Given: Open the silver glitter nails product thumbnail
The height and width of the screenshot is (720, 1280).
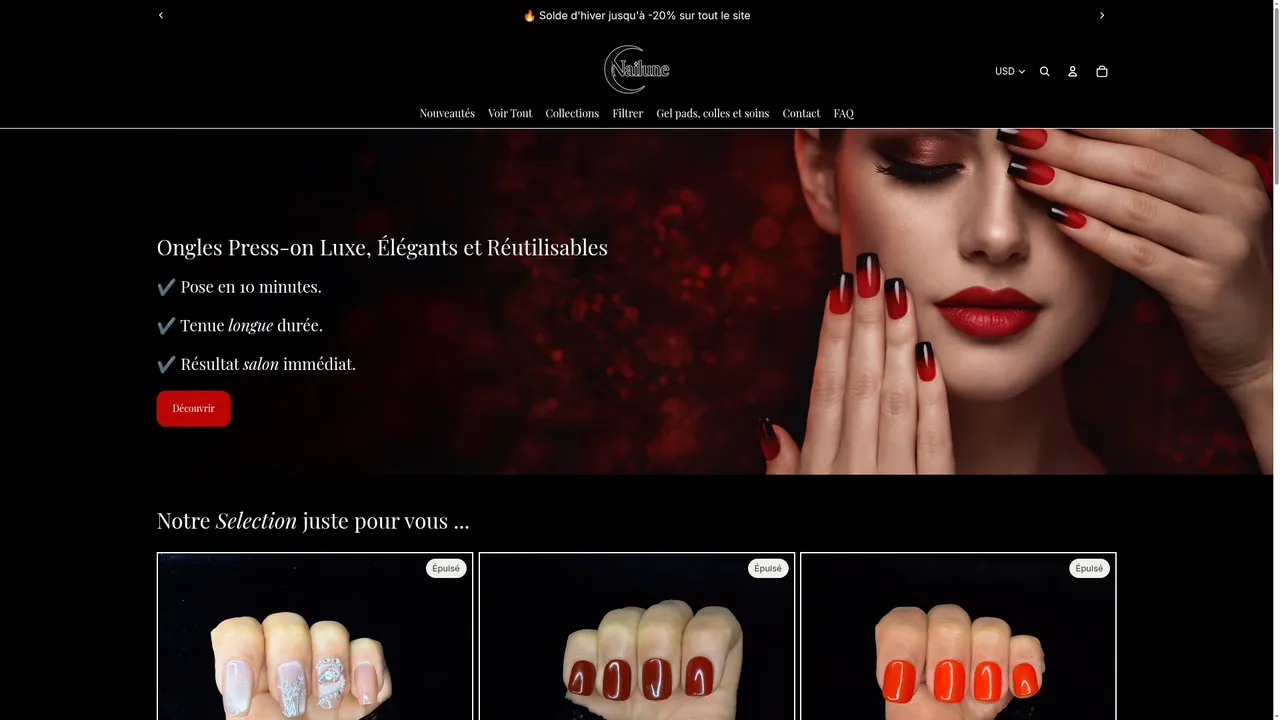Looking at the screenshot, I should point(315,636).
